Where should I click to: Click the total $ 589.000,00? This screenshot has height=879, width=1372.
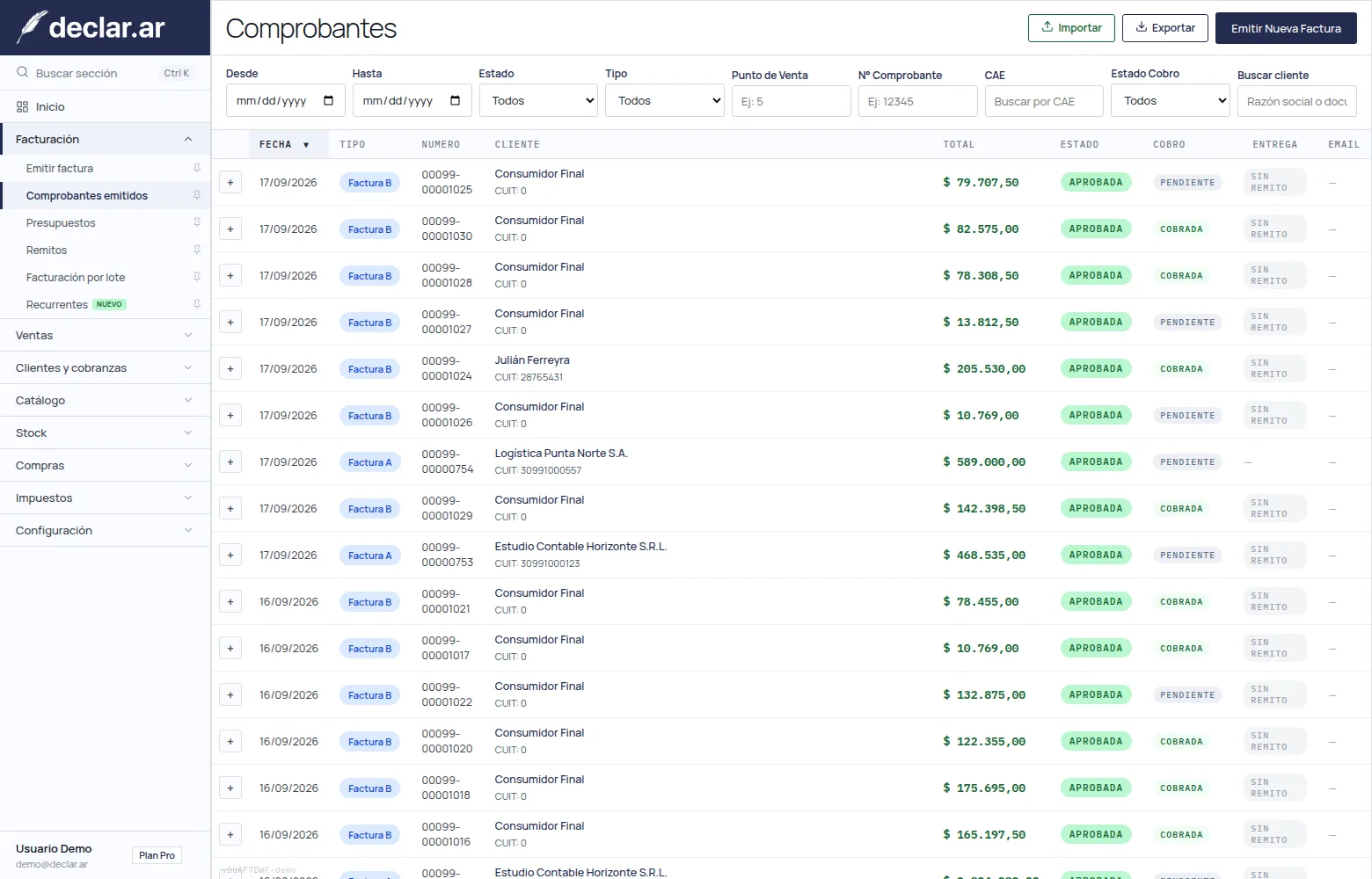984,462
